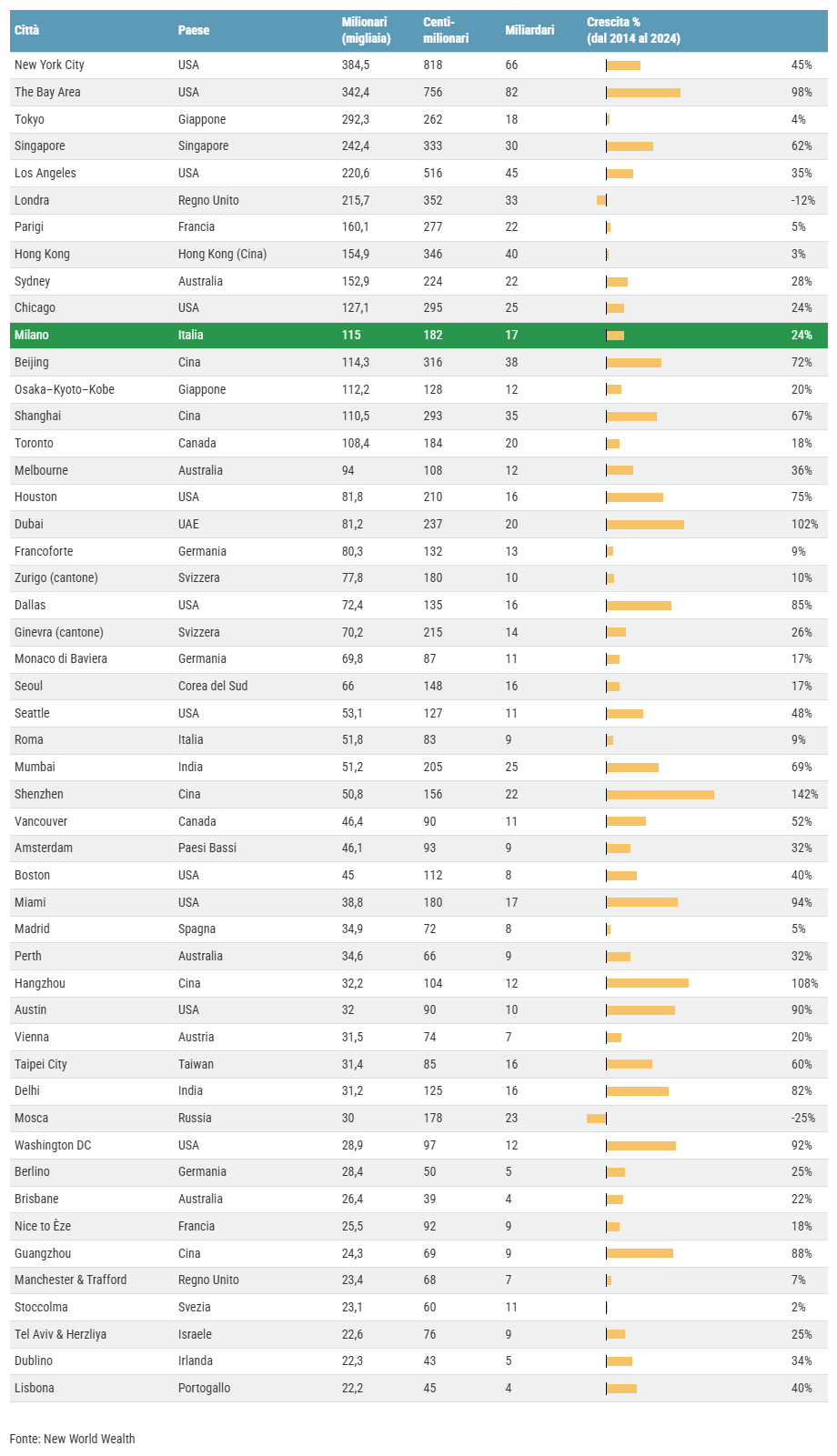This screenshot has height=1456, width=837.
Task: Click Tokyo's 292,3 millionaires value
Action: pos(357,119)
